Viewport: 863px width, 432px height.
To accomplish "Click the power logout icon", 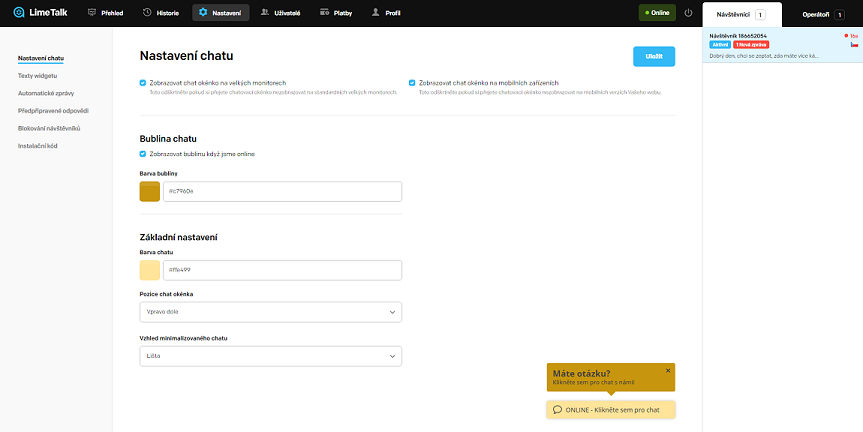I will 688,13.
